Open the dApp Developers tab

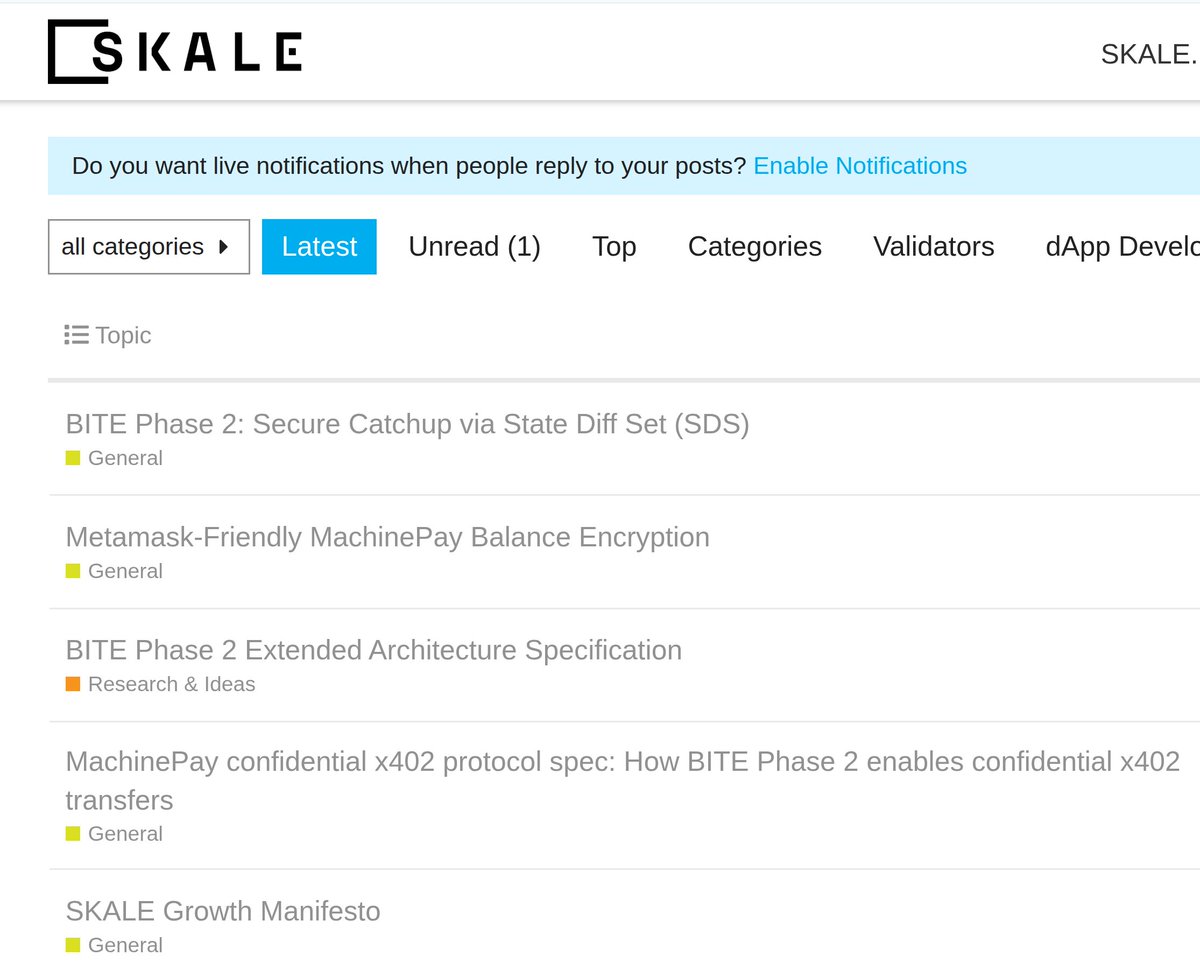click(1122, 246)
